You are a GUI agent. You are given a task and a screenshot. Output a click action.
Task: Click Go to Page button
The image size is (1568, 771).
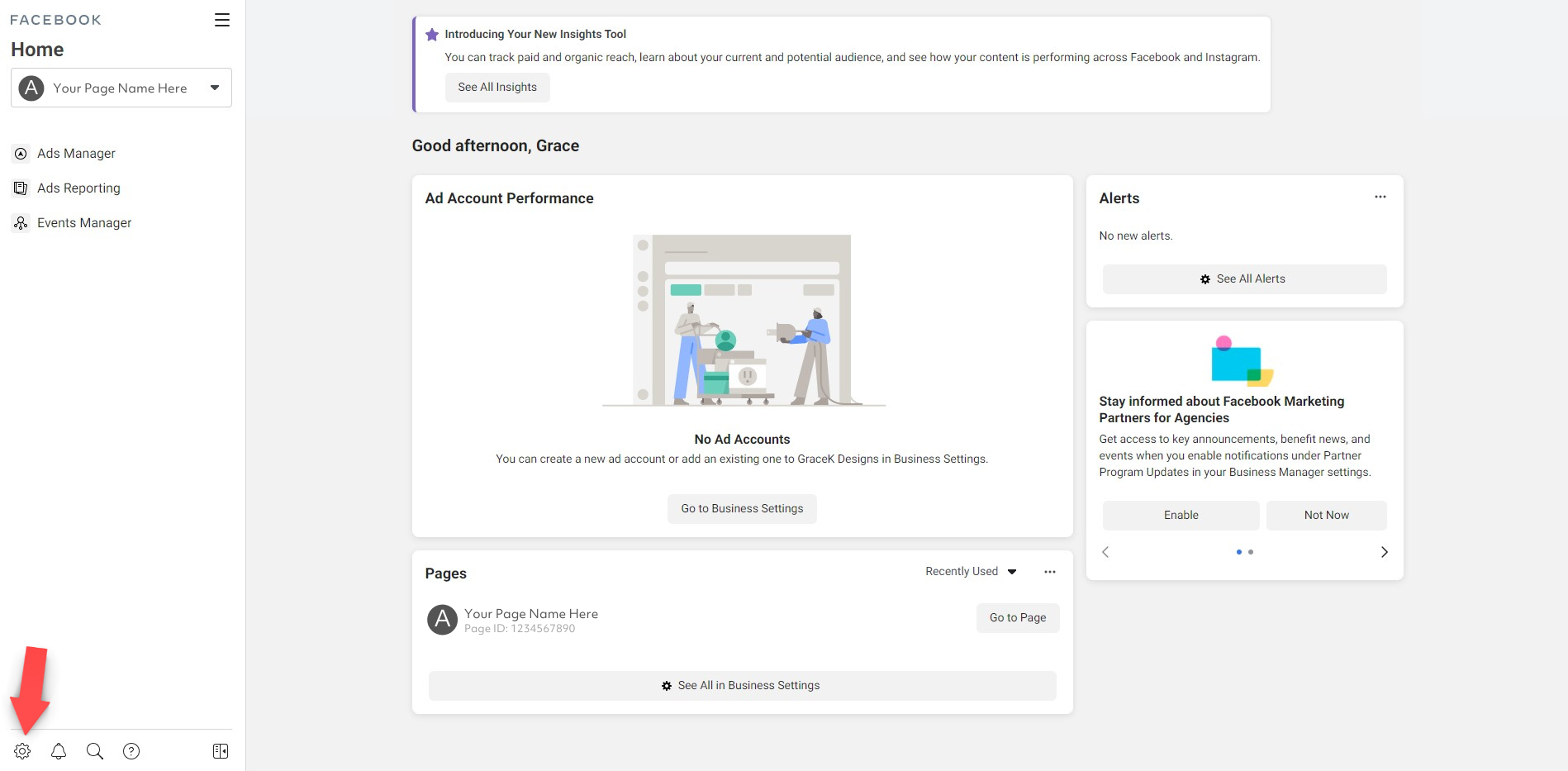1018,618
